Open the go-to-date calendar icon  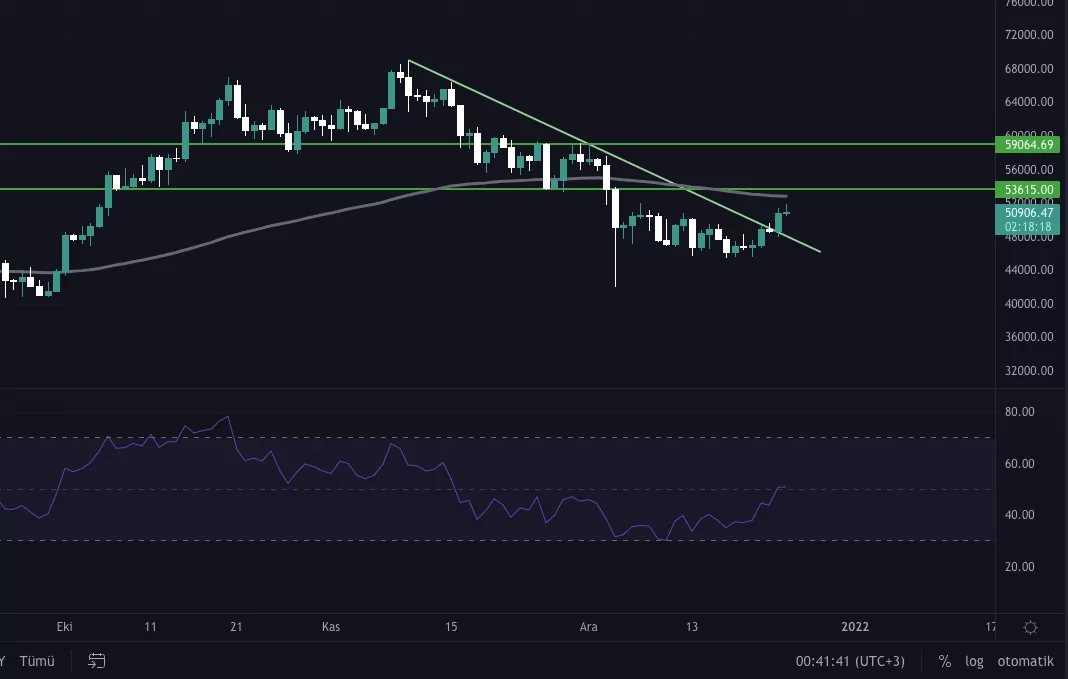[97, 661]
